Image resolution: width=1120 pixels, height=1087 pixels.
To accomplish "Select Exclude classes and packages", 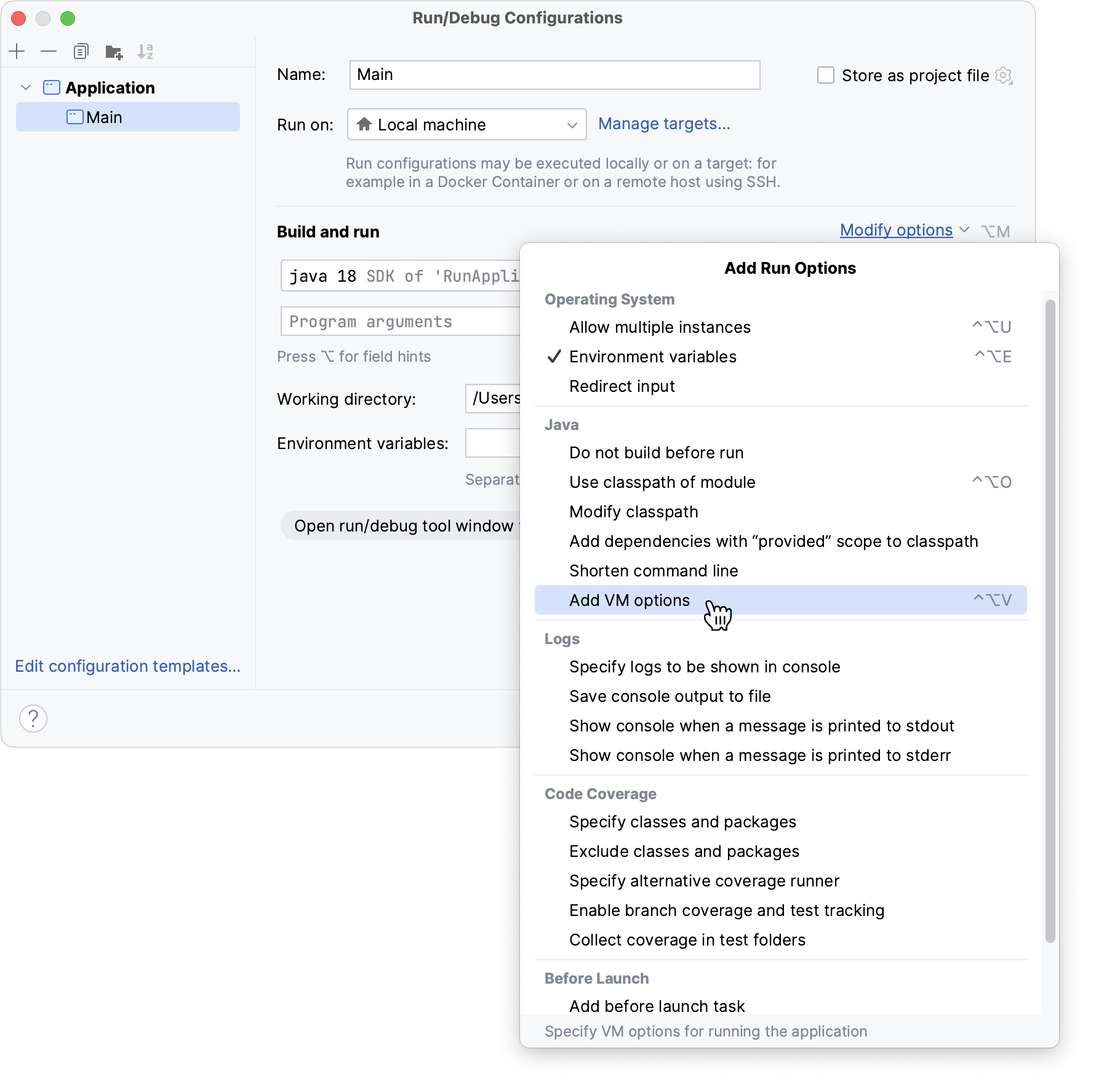I will pos(781,851).
